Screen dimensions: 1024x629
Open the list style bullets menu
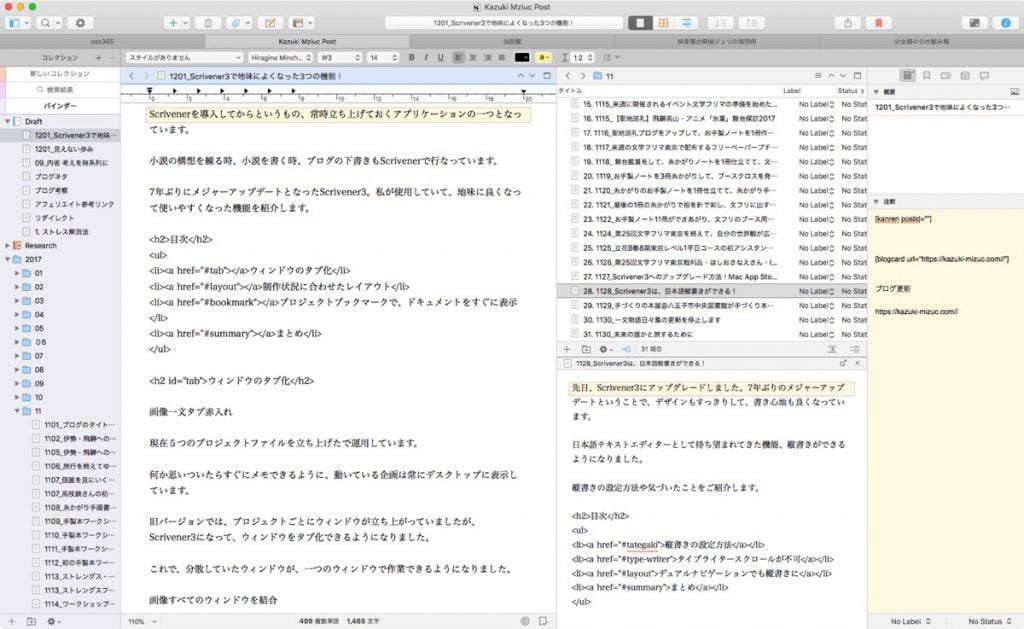point(611,57)
